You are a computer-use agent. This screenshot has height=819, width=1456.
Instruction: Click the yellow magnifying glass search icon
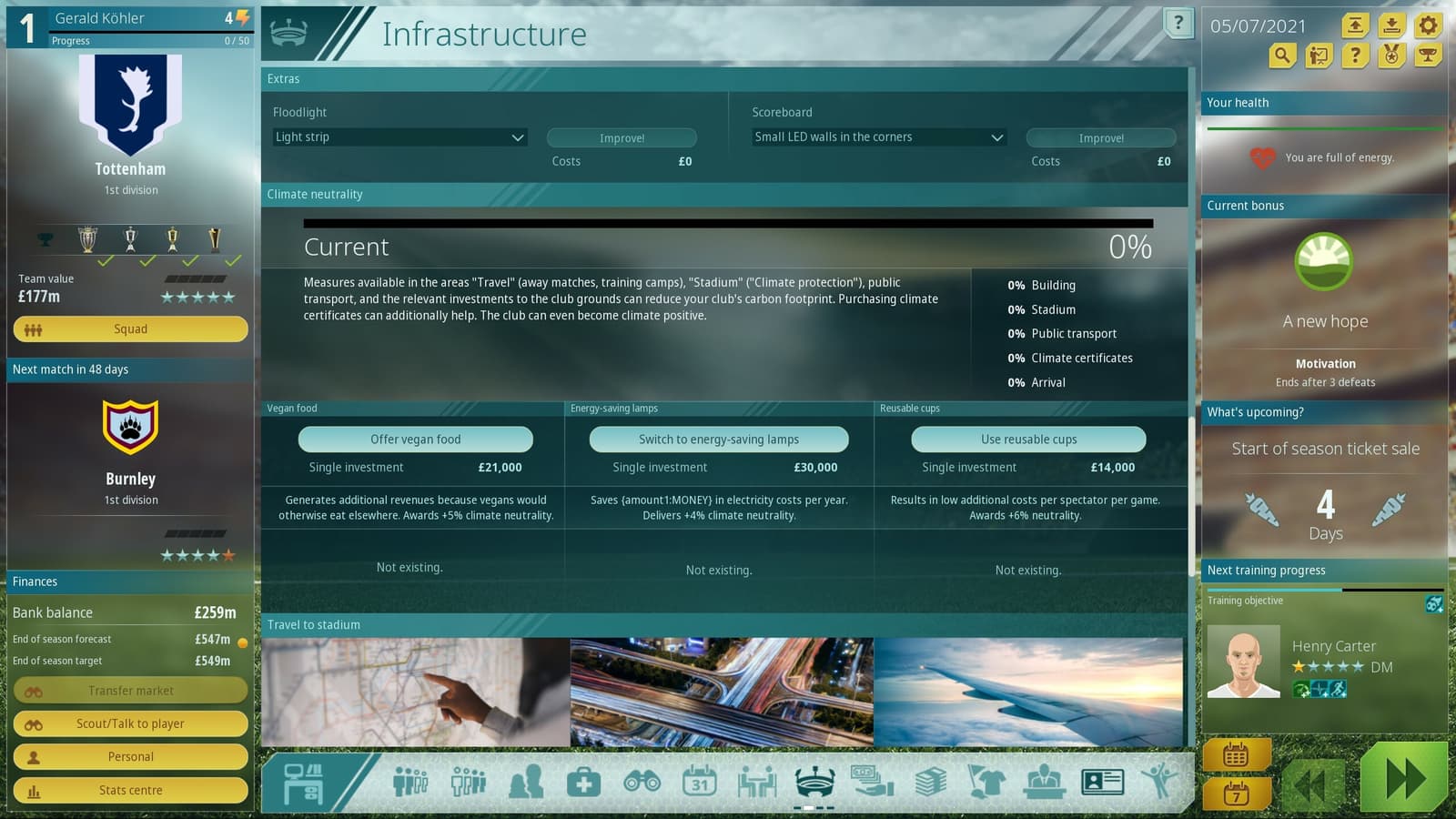coord(1282,56)
